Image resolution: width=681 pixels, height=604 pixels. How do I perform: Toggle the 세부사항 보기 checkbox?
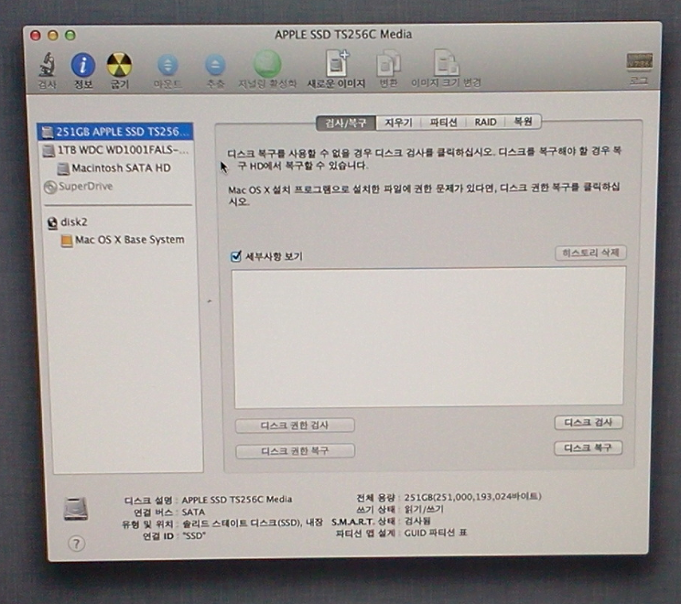236,256
